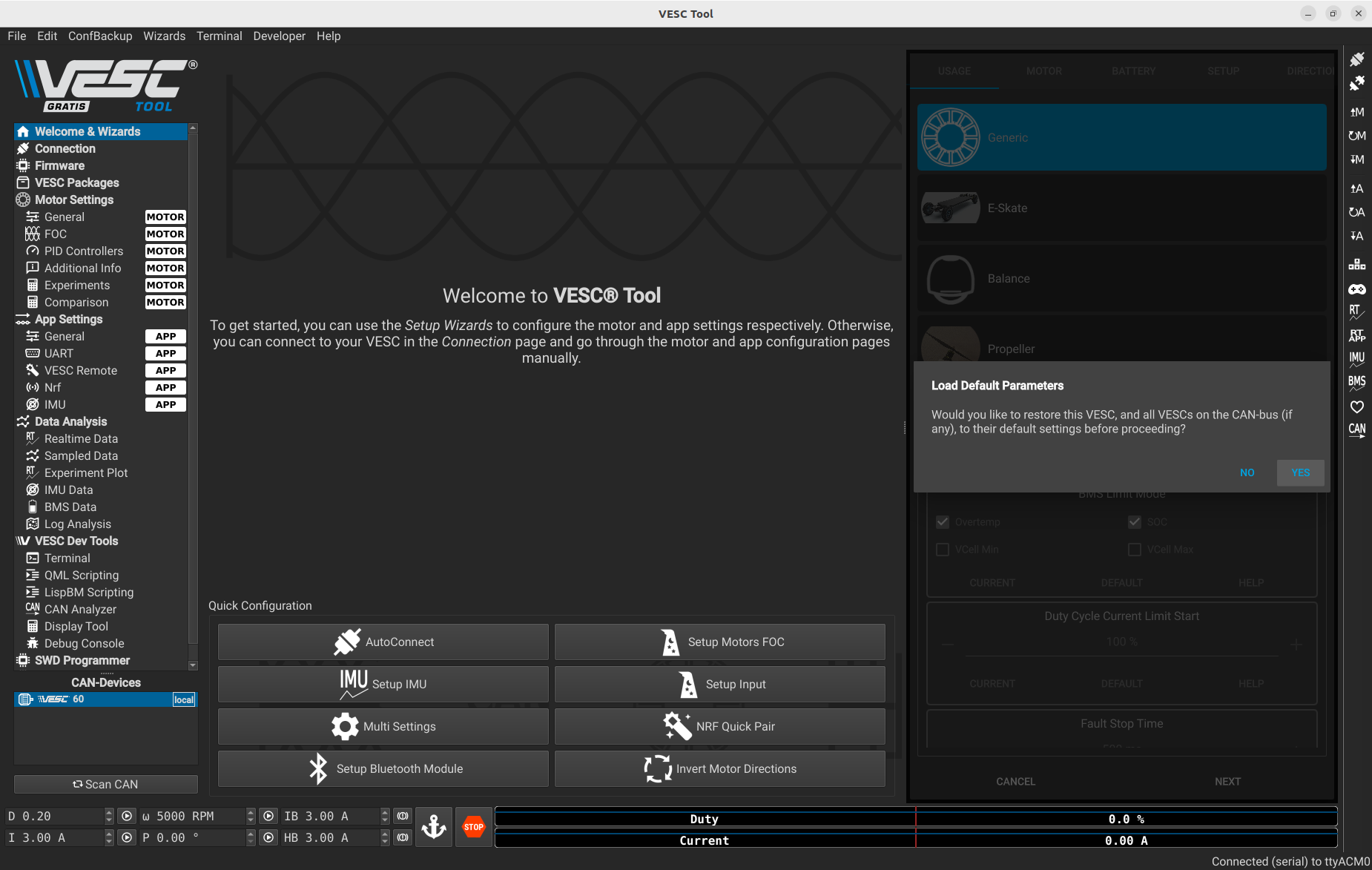Toggle RT realtime data streaming icon
This screenshot has height=870, width=1372.
tap(1357, 312)
